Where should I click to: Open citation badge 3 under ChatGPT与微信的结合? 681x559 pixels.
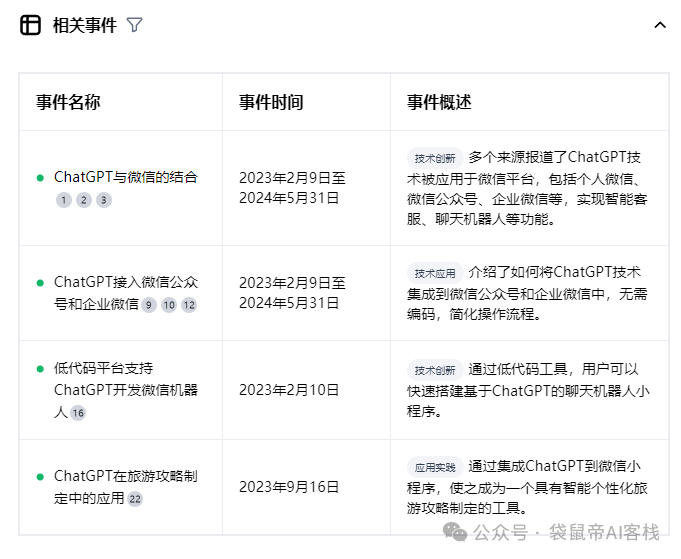pyautogui.click(x=104, y=200)
